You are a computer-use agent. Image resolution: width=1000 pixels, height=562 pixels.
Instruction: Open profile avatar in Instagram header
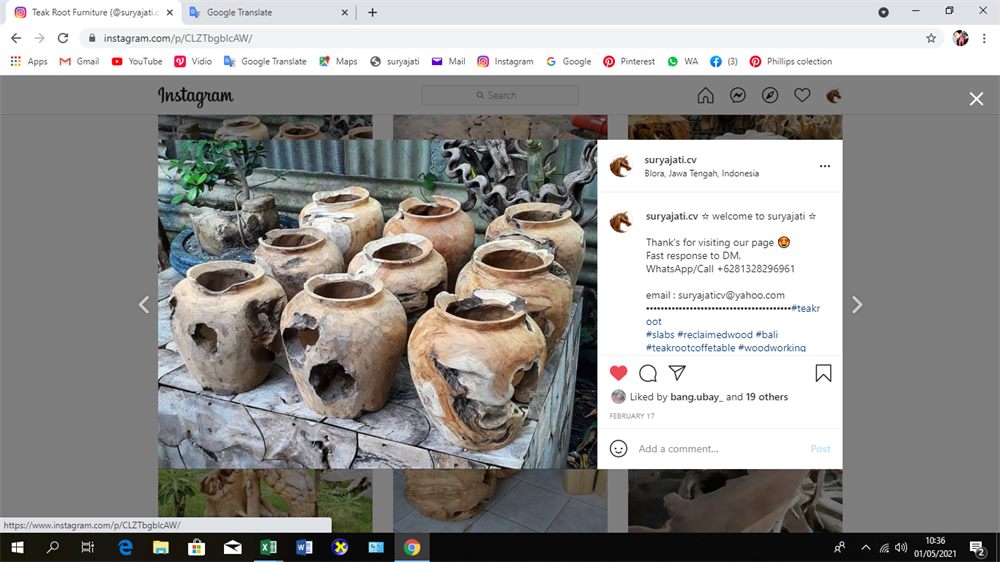834,96
